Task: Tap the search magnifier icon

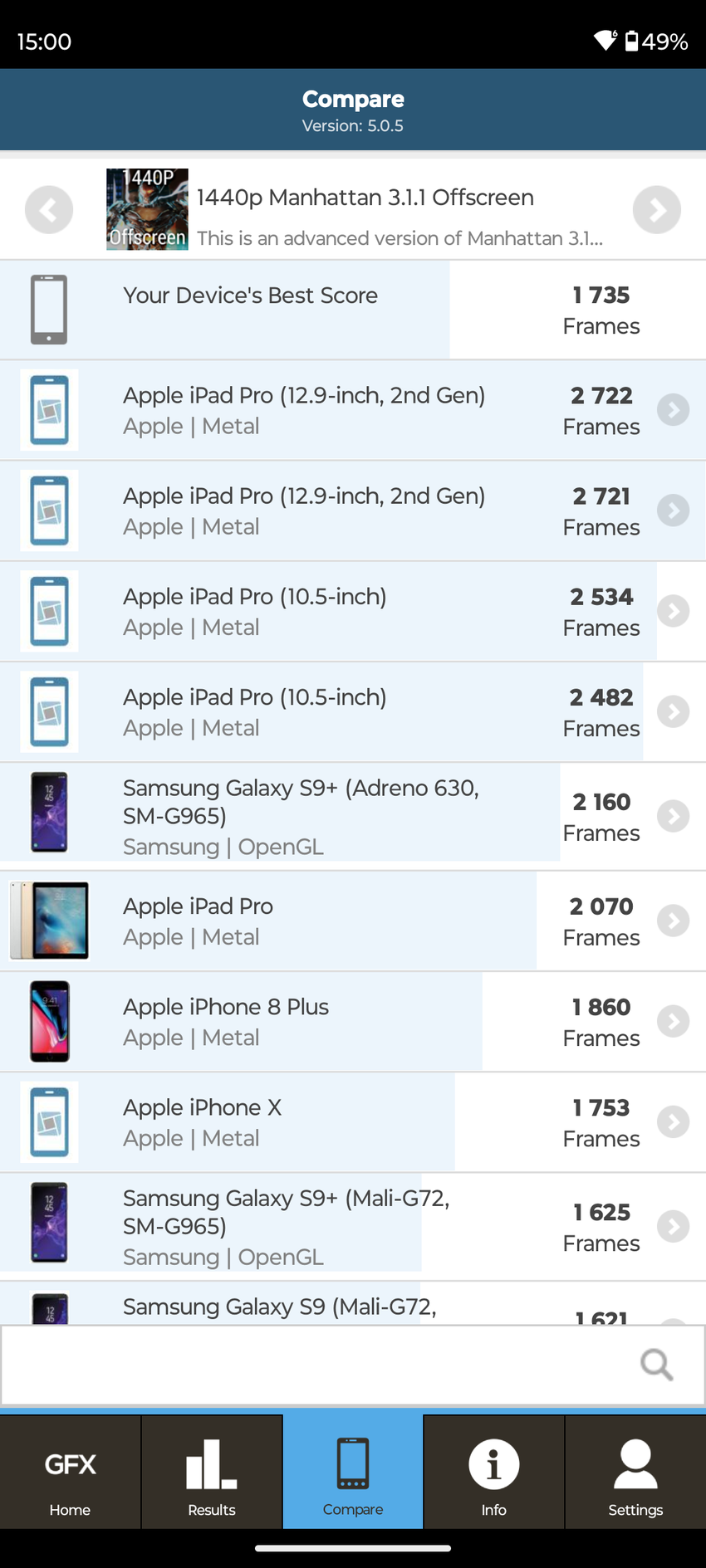Action: (656, 1364)
